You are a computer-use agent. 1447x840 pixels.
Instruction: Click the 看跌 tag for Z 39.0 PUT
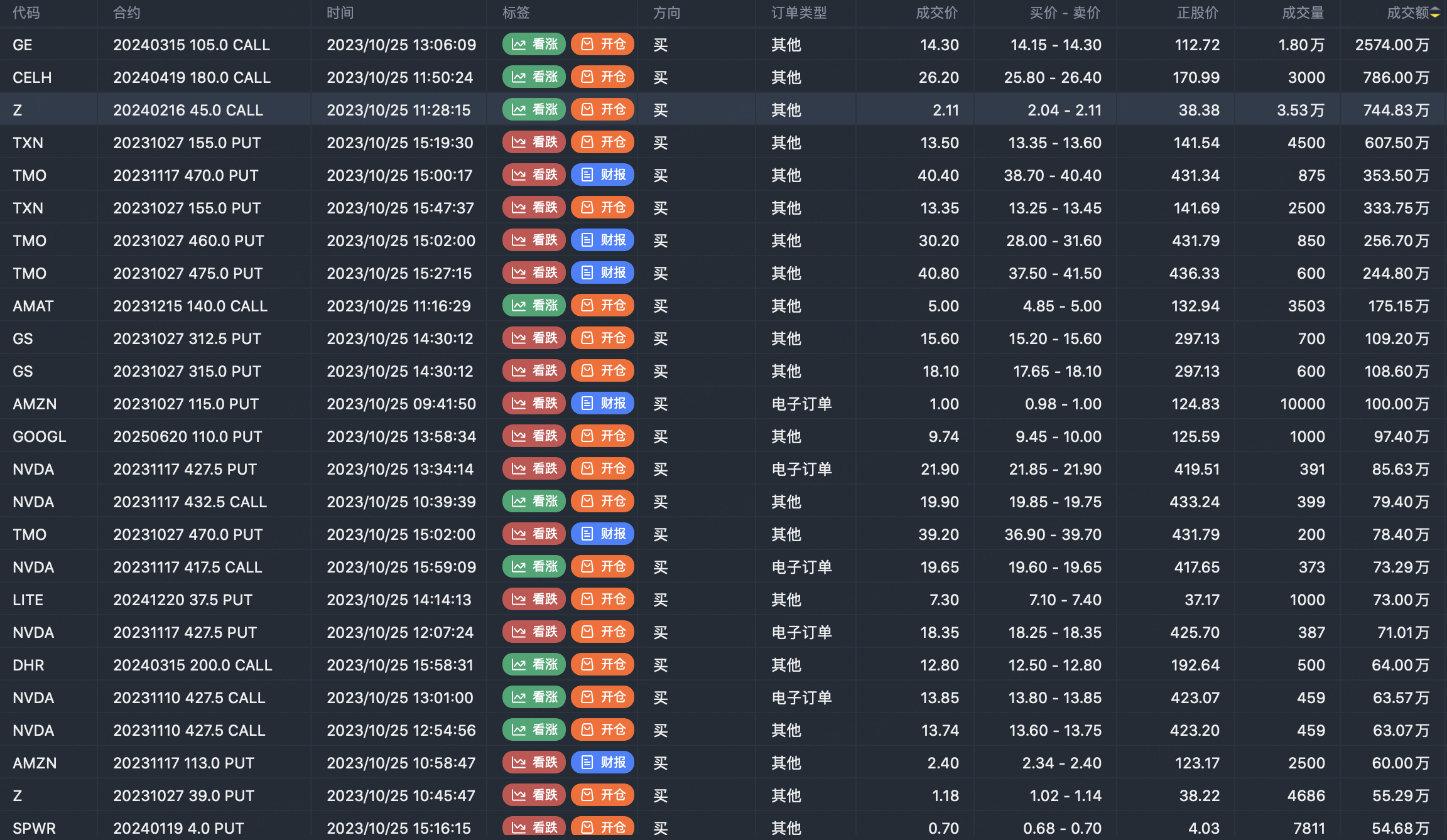(x=534, y=795)
